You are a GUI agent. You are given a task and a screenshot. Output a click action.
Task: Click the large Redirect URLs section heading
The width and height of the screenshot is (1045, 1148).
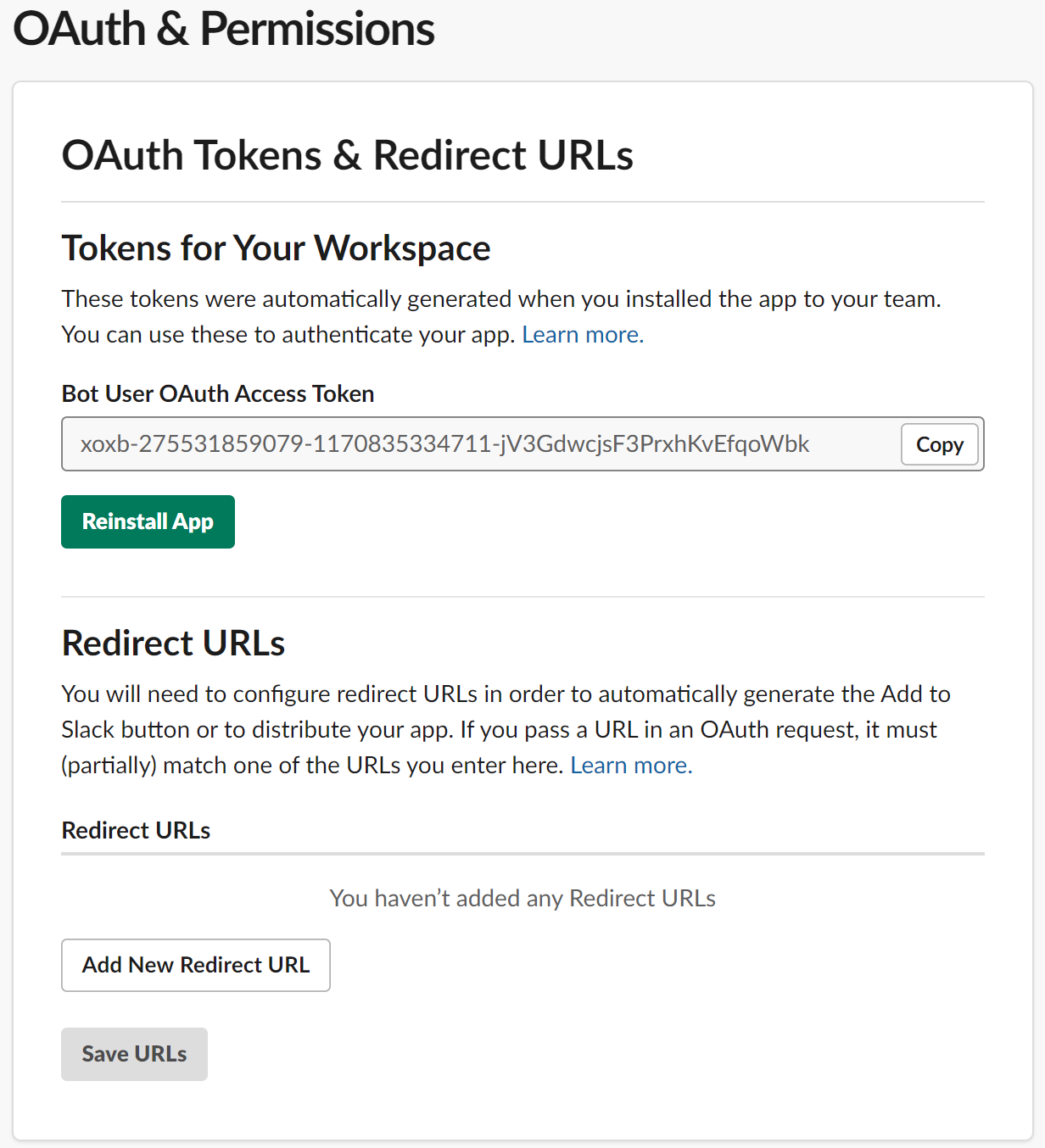(x=173, y=644)
